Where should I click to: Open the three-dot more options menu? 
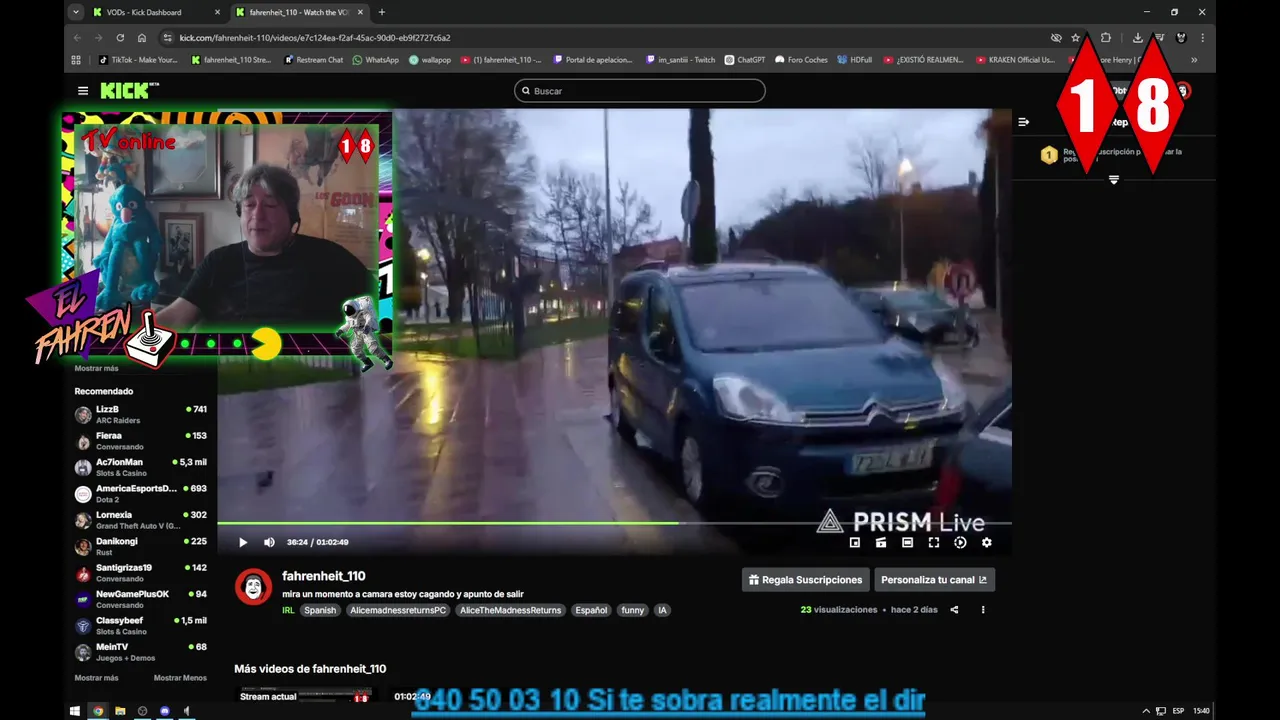(x=983, y=609)
